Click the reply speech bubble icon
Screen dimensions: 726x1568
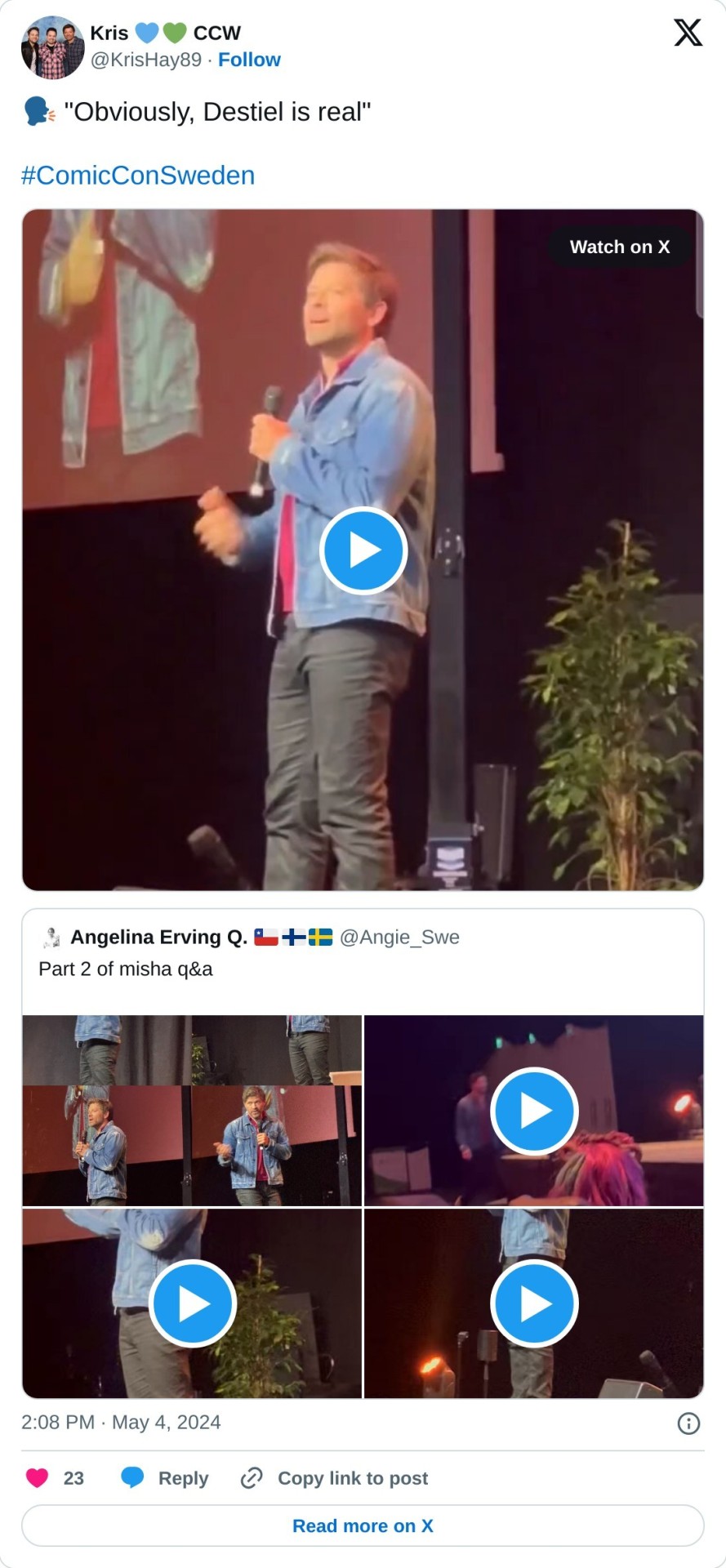pyautogui.click(x=132, y=1478)
